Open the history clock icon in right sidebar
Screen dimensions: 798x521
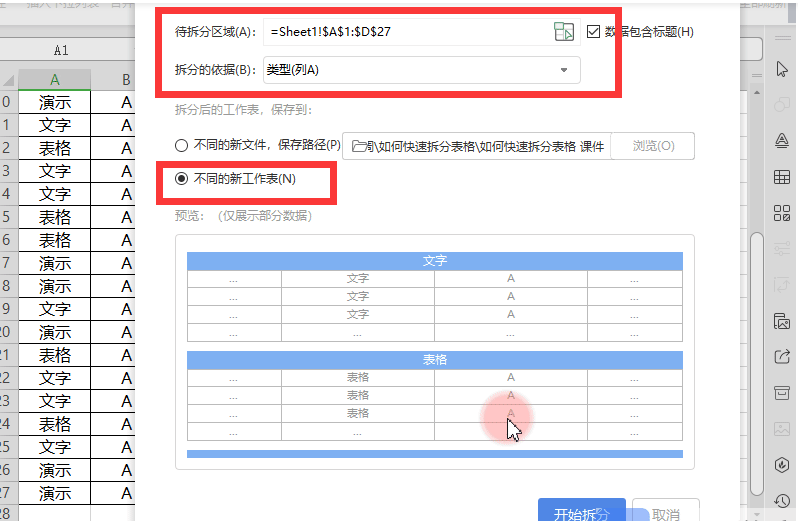point(782,501)
